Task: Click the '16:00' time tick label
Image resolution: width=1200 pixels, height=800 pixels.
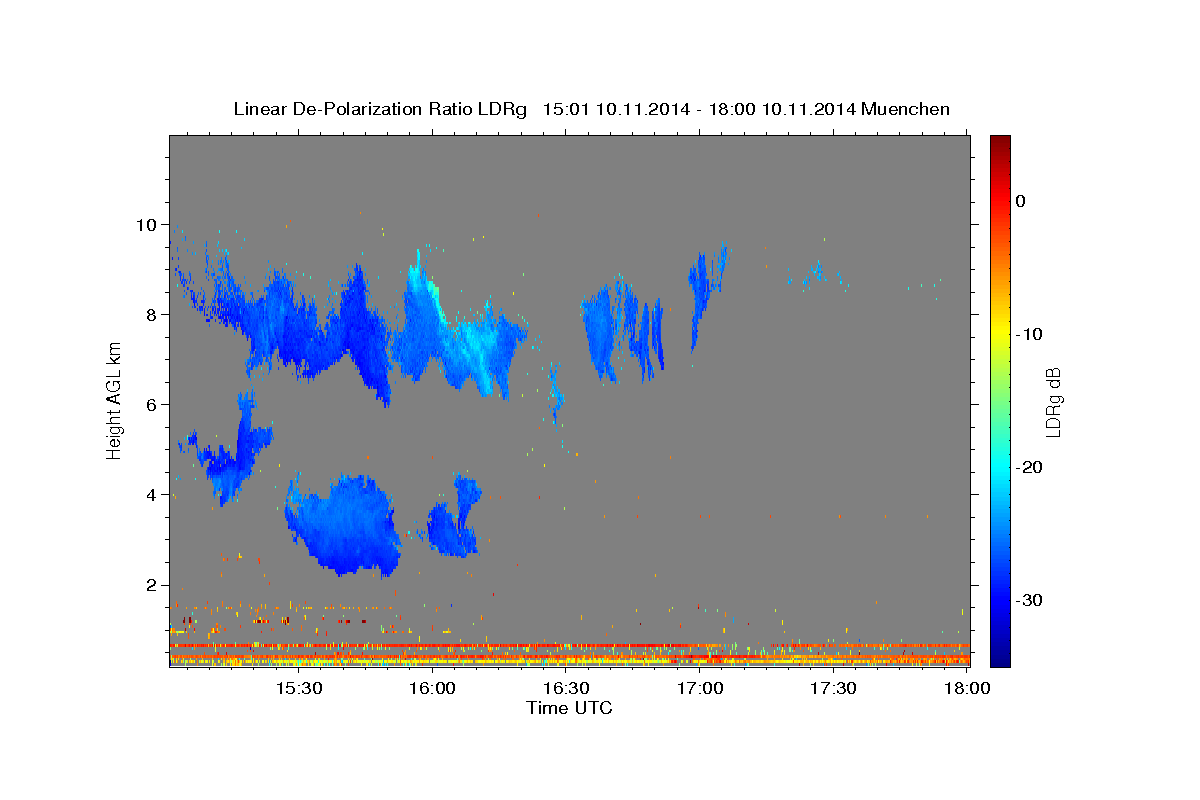Action: click(432, 688)
